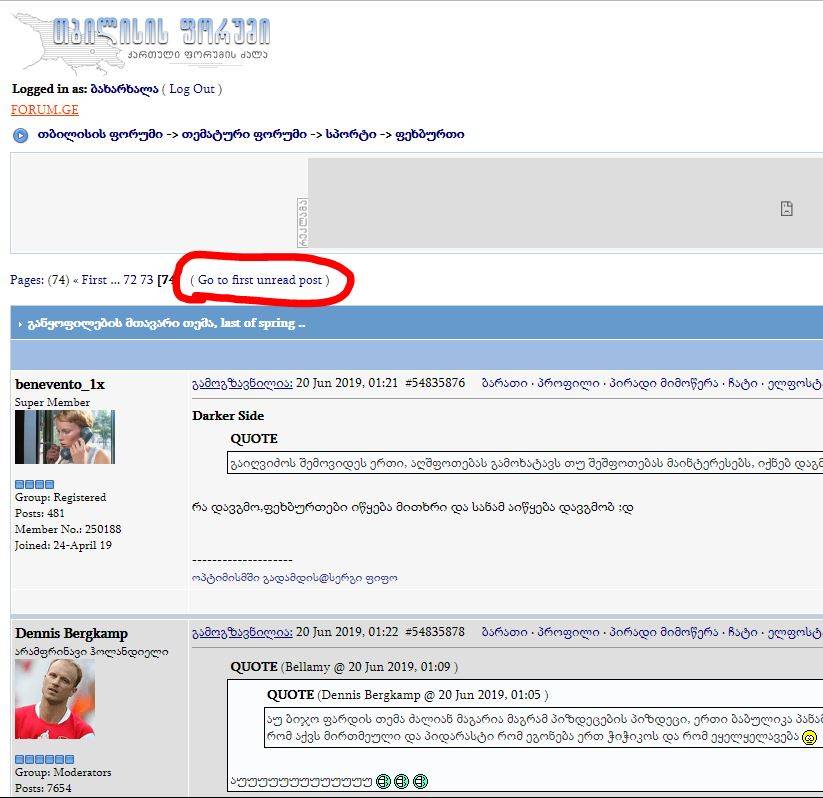This screenshot has height=798, width=823.
Task: Click QUOTE header by Bellamy
Action: [344, 667]
